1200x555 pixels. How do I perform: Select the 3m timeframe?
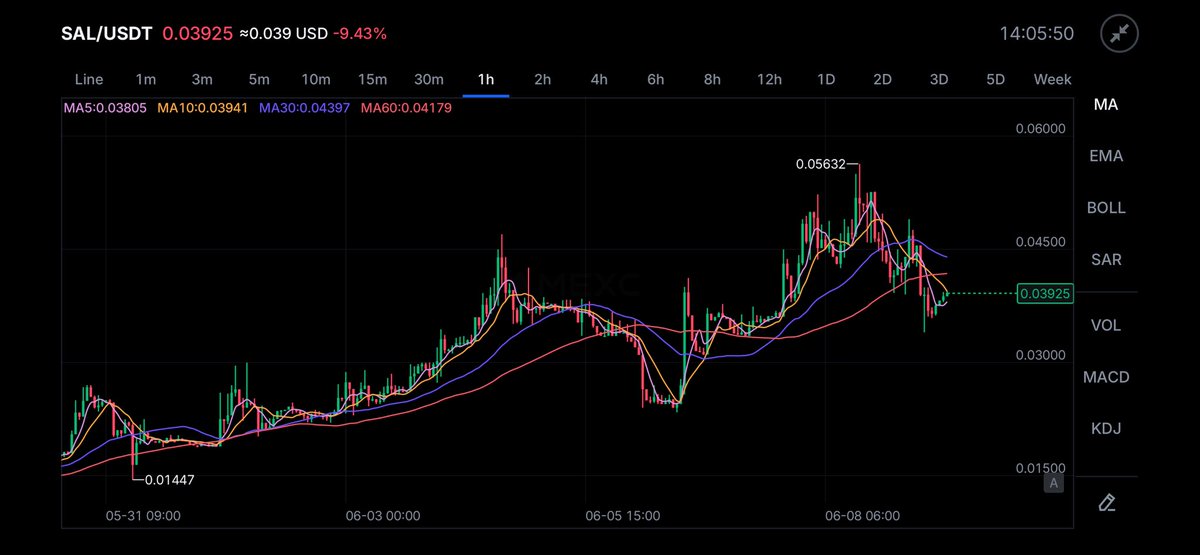coord(202,79)
